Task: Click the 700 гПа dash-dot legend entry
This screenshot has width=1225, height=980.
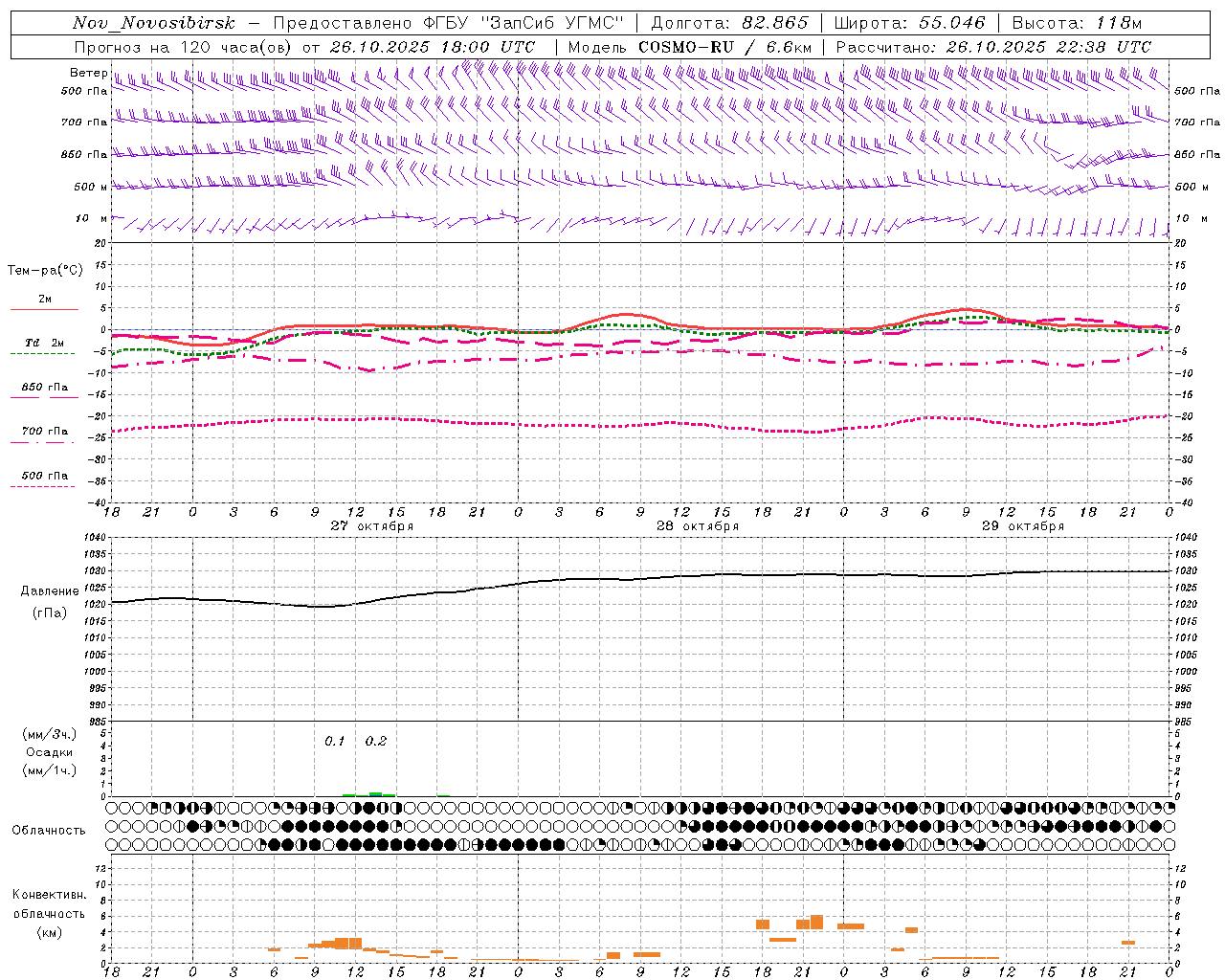Action: (44, 435)
